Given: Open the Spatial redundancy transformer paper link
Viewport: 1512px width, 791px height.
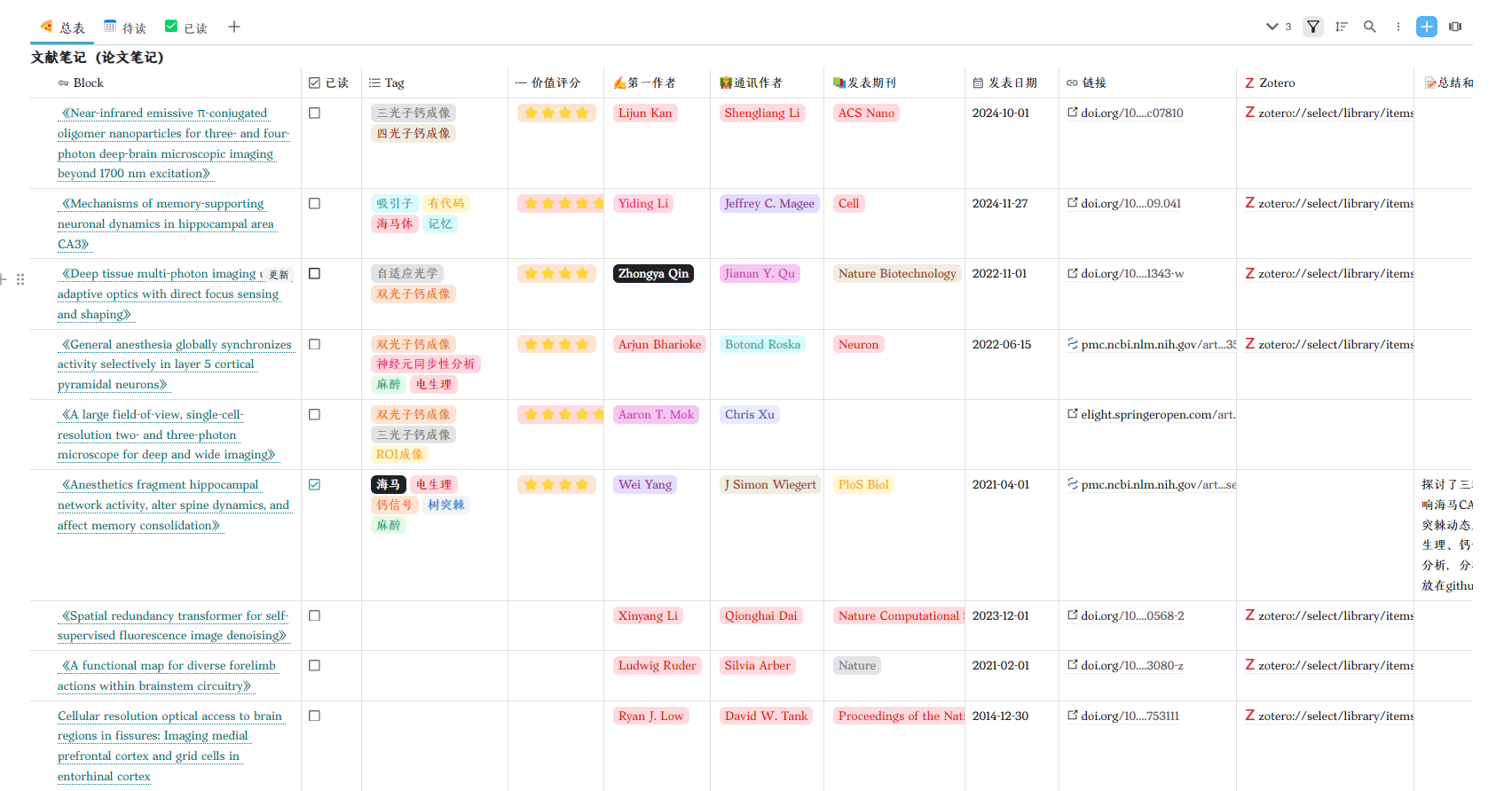Looking at the screenshot, I should pos(174,625).
